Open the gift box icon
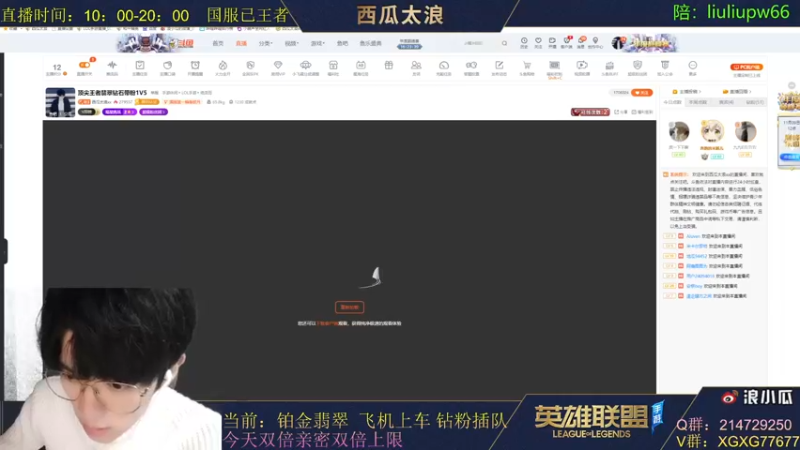This screenshot has height=450, width=800. tap(389, 65)
